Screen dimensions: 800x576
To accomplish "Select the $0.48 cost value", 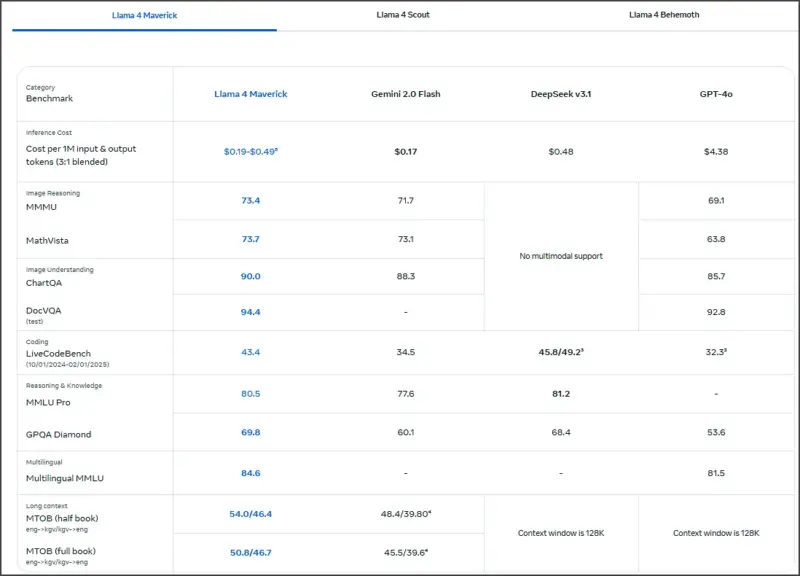I will [x=561, y=152].
